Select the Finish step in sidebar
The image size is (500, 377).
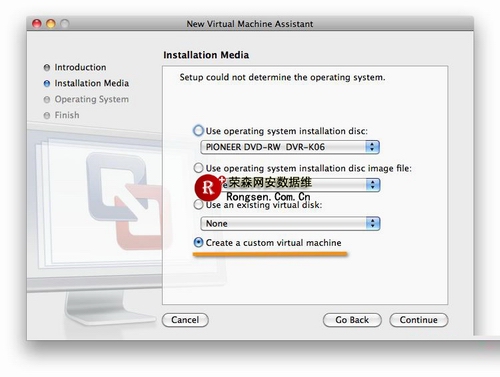click(x=67, y=115)
